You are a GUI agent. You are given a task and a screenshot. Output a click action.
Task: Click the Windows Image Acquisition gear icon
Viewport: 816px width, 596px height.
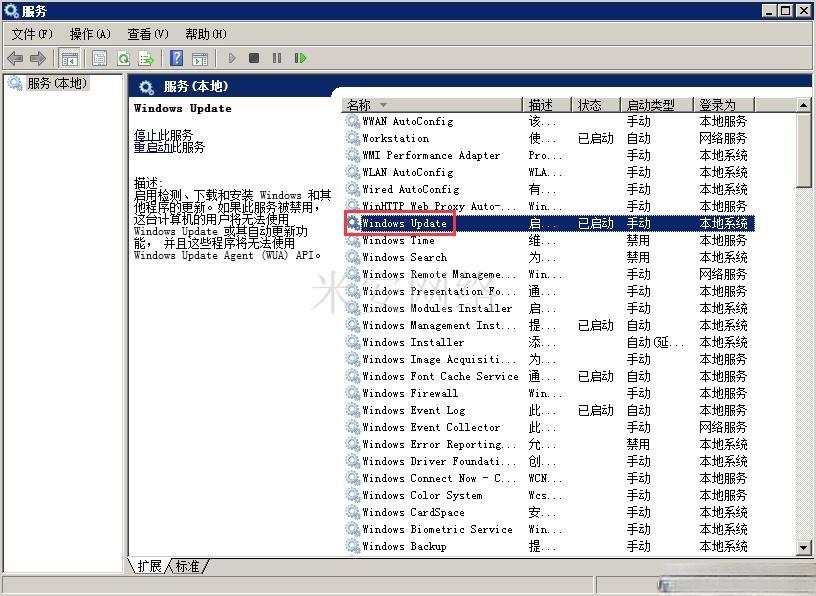353,359
